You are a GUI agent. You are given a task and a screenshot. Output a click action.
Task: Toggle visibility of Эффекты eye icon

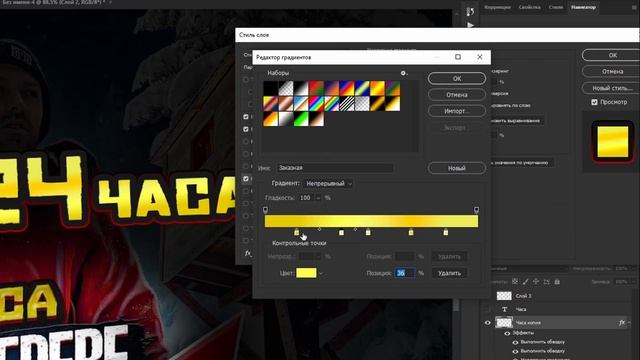click(x=507, y=333)
